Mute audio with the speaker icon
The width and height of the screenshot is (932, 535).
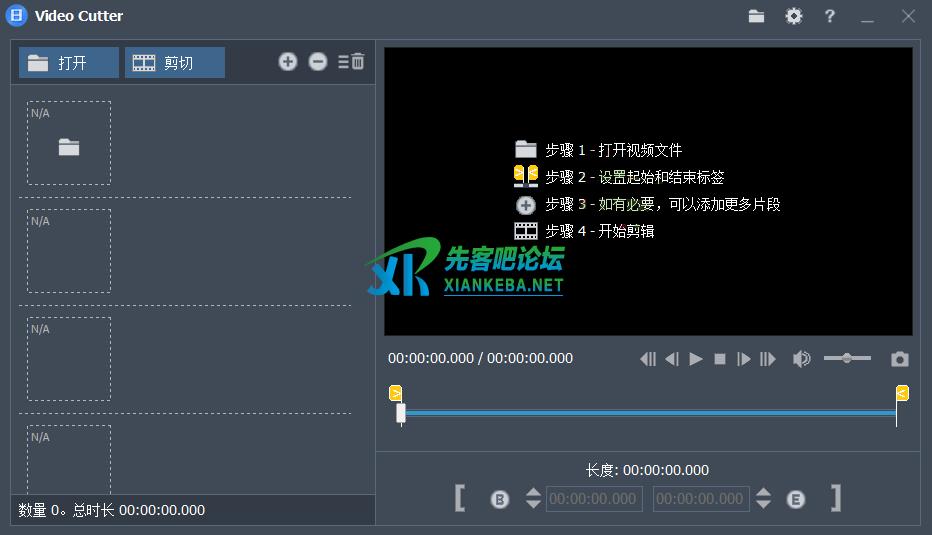pyautogui.click(x=801, y=359)
